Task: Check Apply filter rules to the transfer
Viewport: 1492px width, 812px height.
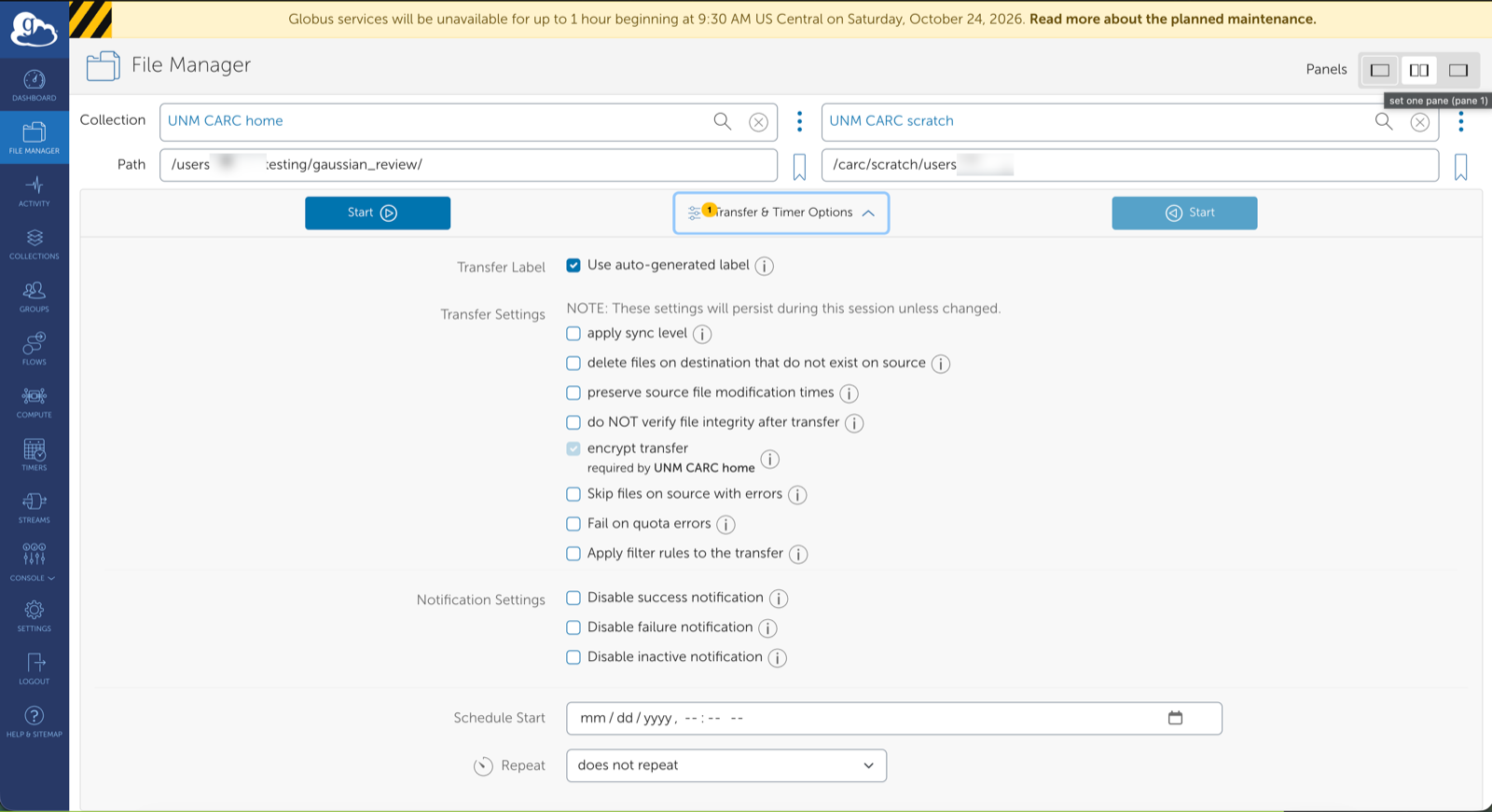Action: pos(573,554)
